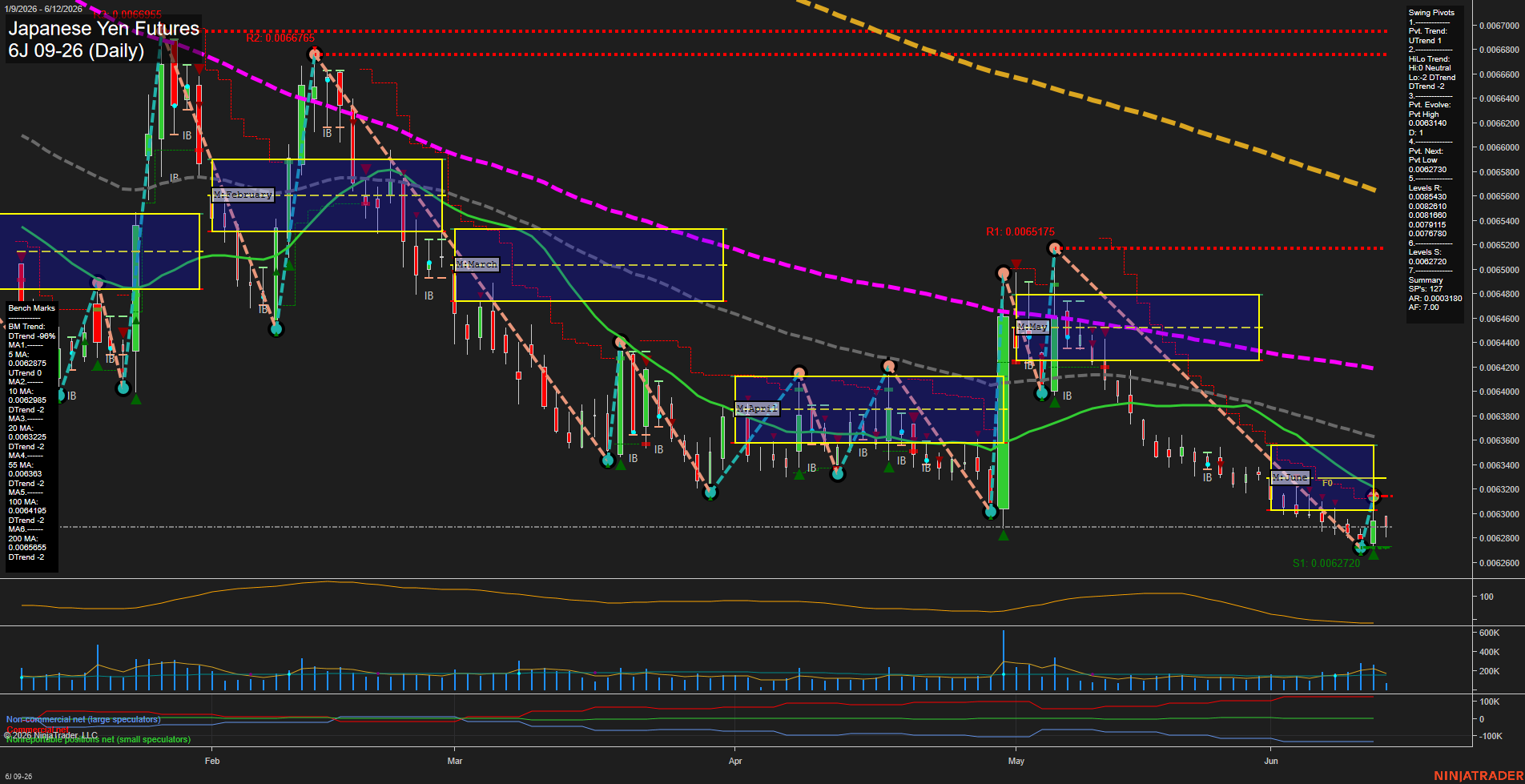Select the 'Pvt. Next:' line
1525x784 pixels.
(x=1426, y=151)
